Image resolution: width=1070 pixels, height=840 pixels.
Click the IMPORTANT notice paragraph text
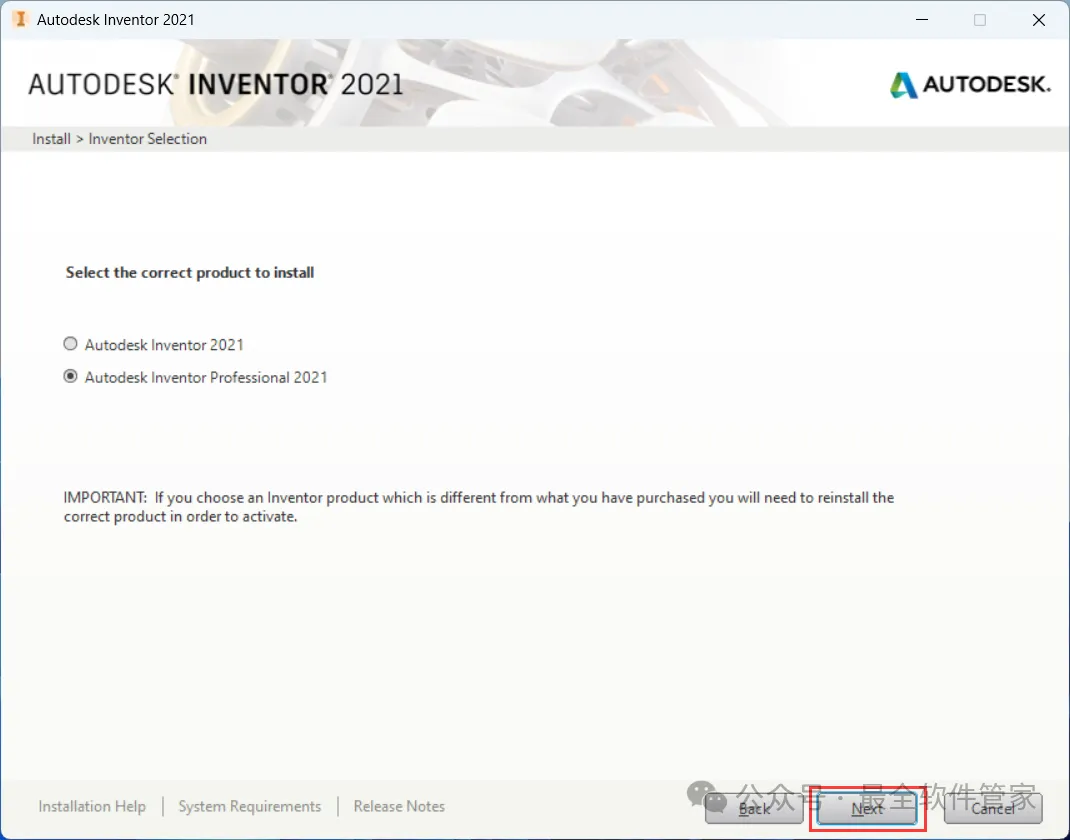(x=478, y=507)
